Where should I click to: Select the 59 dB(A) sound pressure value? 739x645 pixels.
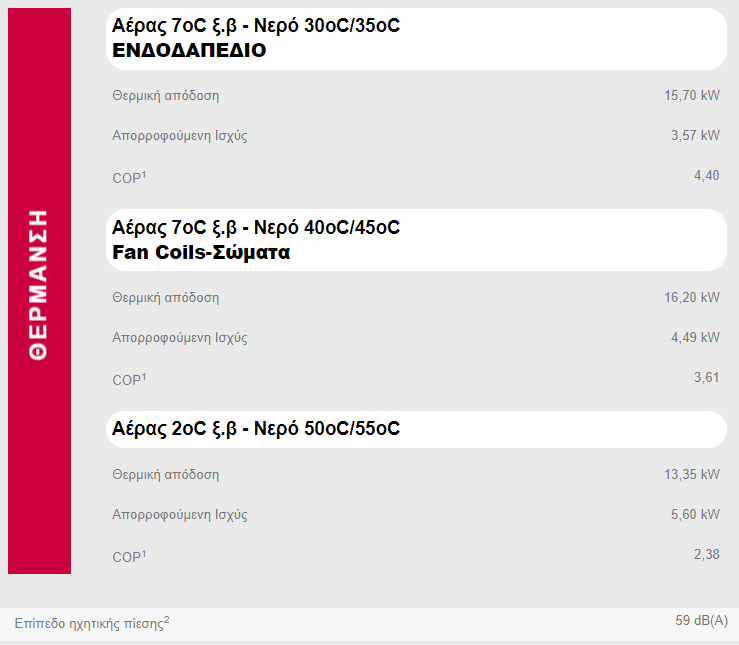click(x=701, y=621)
